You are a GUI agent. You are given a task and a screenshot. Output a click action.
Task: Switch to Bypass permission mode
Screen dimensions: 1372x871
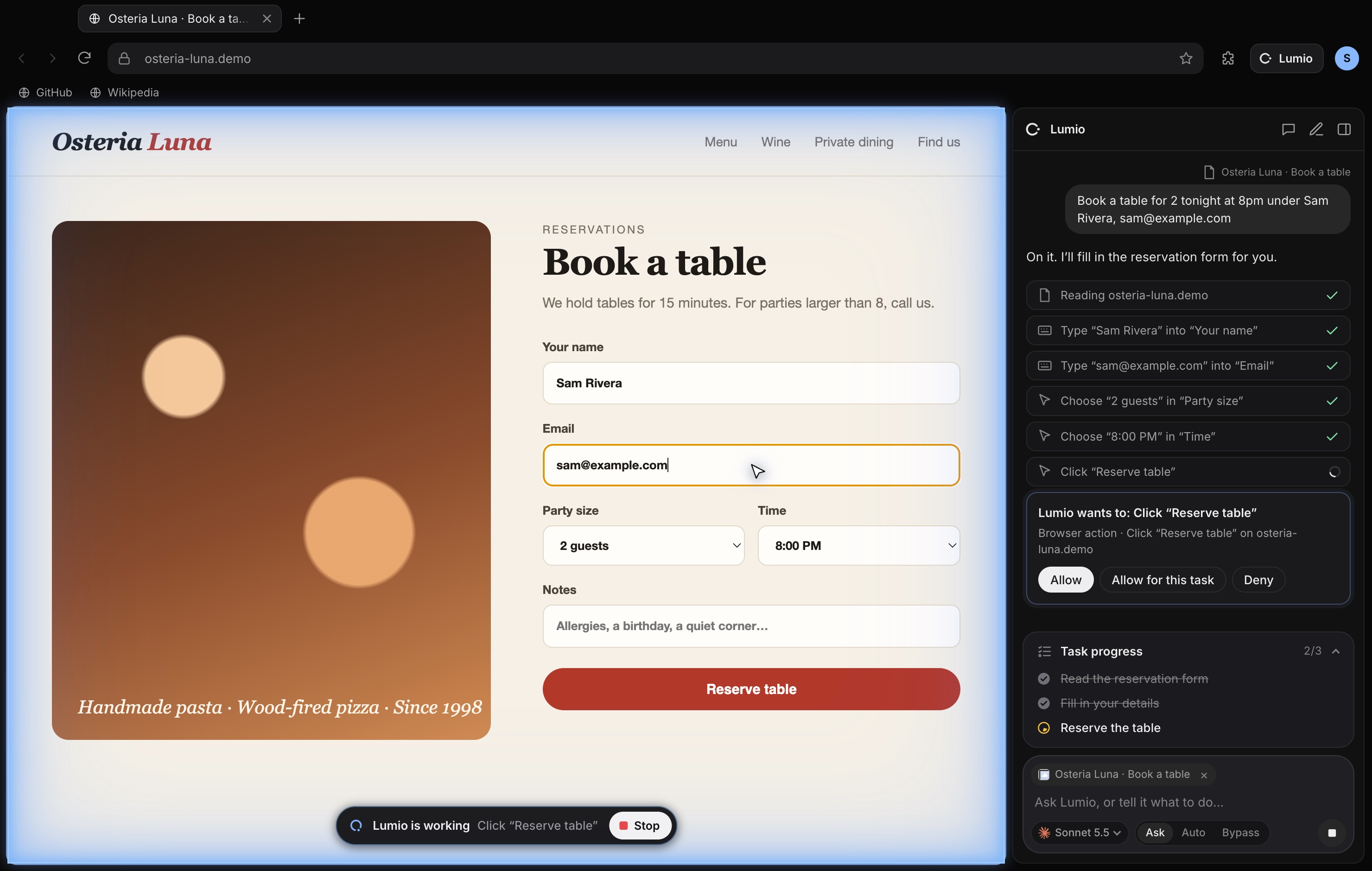tap(1240, 832)
